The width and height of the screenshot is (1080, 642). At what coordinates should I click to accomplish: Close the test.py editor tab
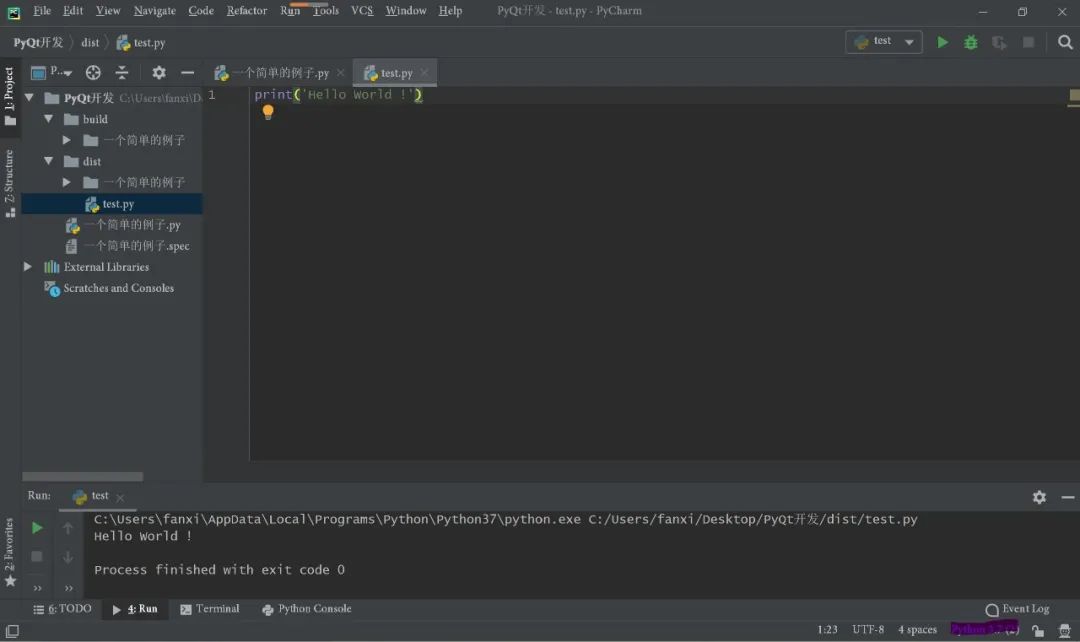tap(424, 73)
